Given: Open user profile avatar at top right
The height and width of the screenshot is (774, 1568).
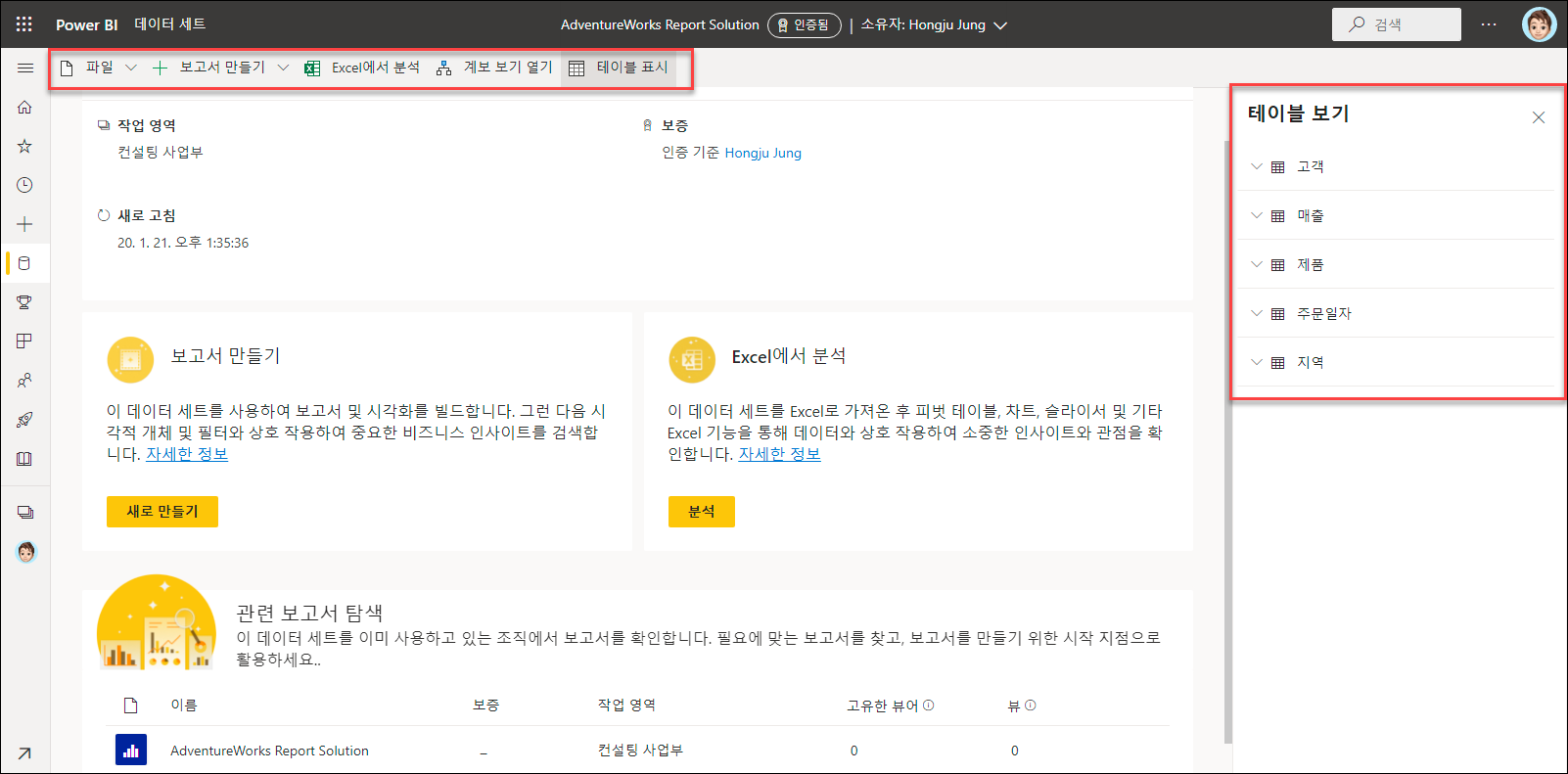Looking at the screenshot, I should click(x=1539, y=24).
